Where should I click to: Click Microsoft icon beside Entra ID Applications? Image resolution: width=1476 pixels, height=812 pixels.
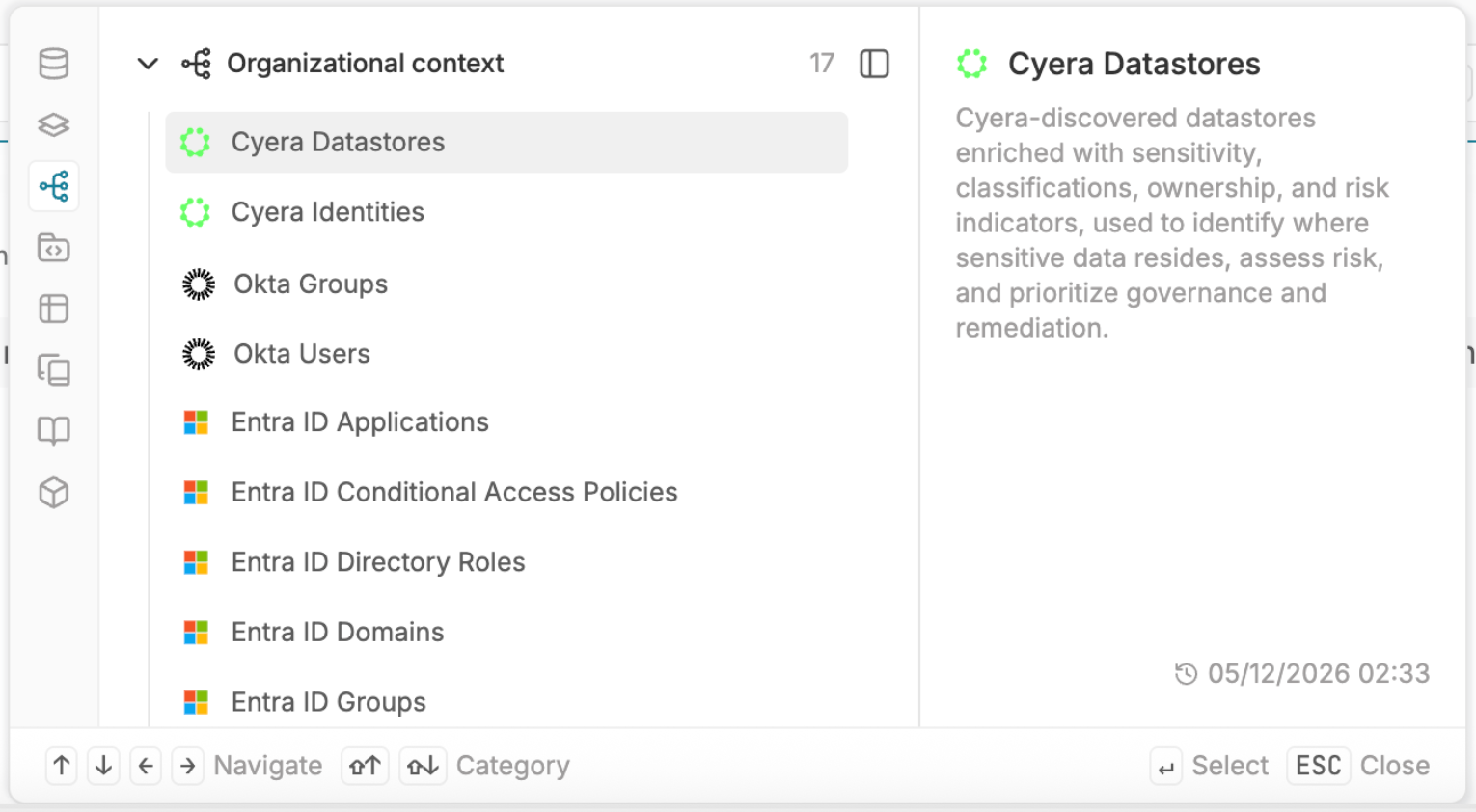pyautogui.click(x=196, y=422)
